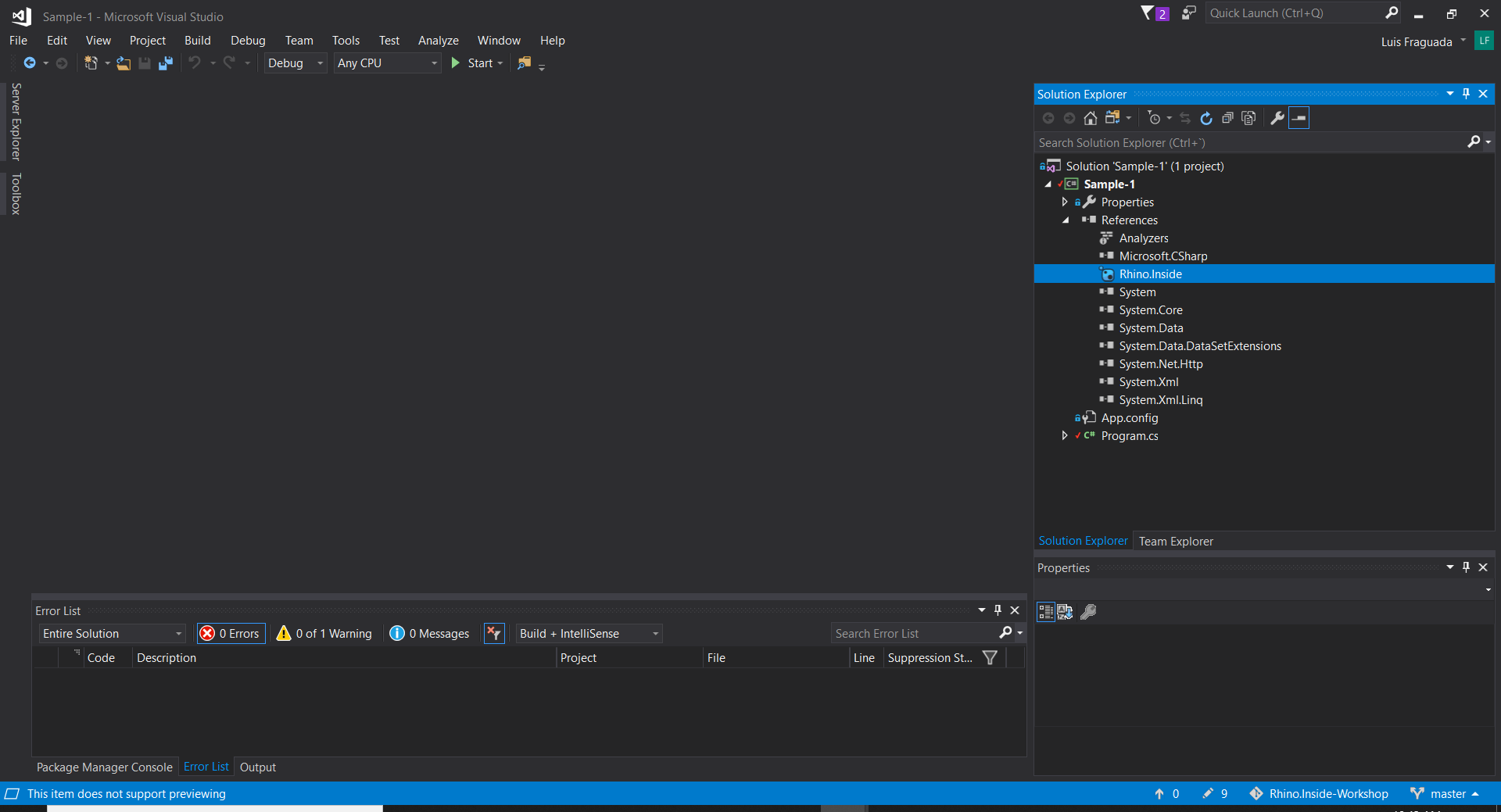Click the Search Error List field

915,633
